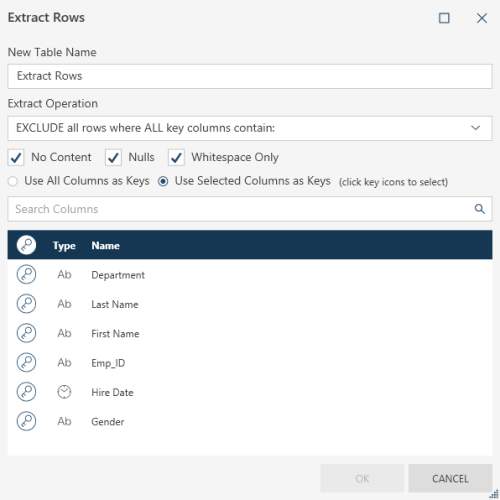
Task: Uncheck the Nulls checkbox
Action: click(113, 157)
